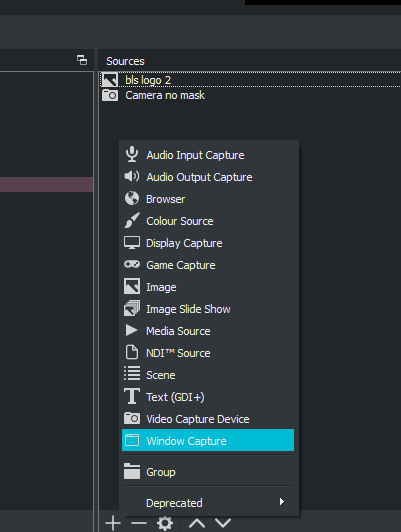
Task: Add an Image Slide Show source
Action: 208,309
